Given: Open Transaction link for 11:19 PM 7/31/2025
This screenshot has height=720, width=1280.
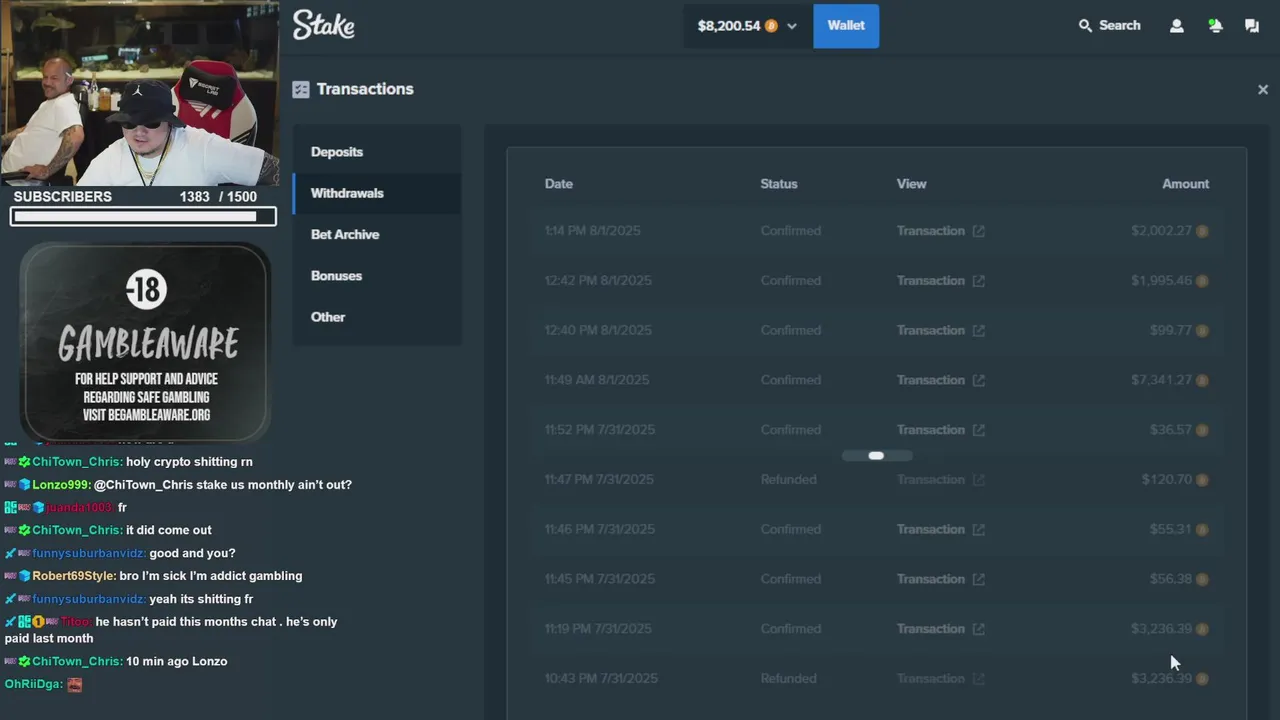Looking at the screenshot, I should (940, 629).
